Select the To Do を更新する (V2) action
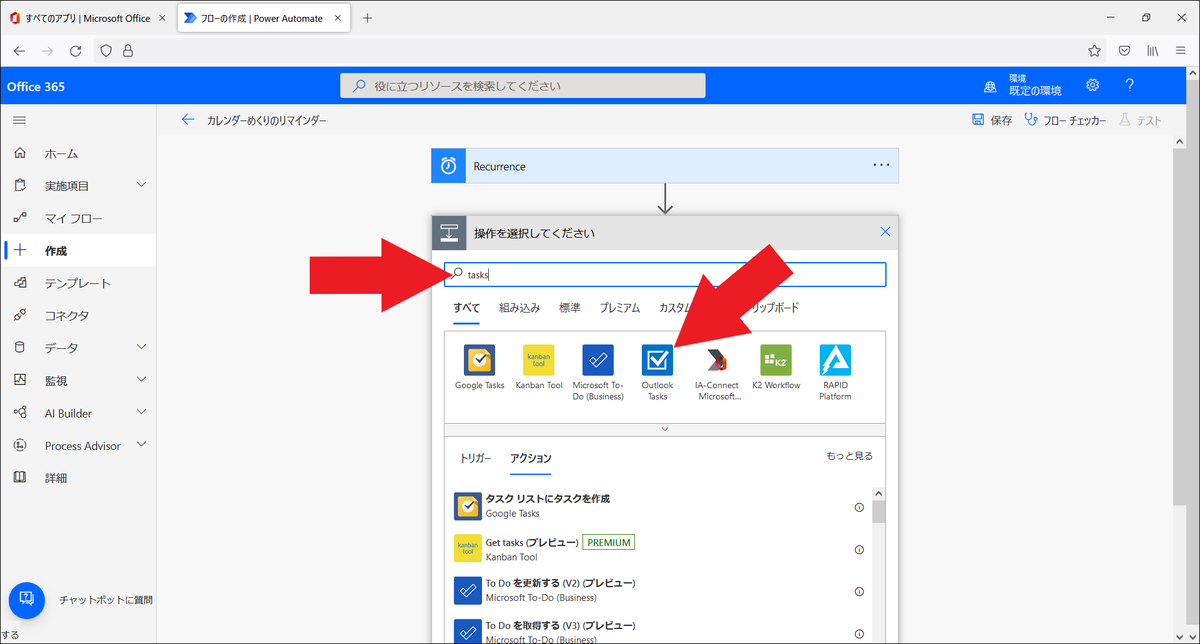 click(x=658, y=591)
